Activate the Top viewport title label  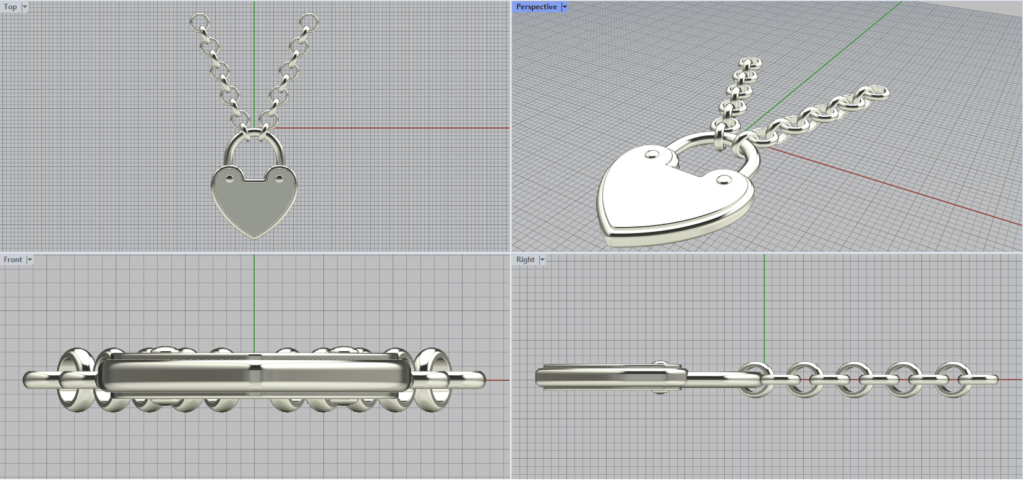coord(10,7)
